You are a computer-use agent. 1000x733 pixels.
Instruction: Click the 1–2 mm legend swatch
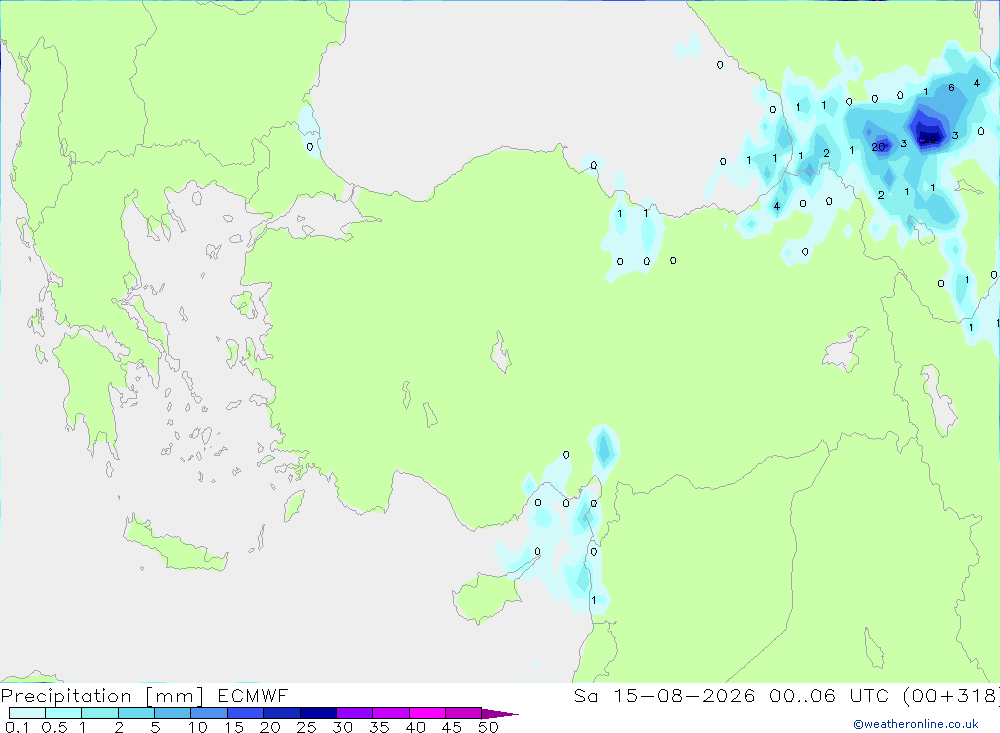[100, 713]
